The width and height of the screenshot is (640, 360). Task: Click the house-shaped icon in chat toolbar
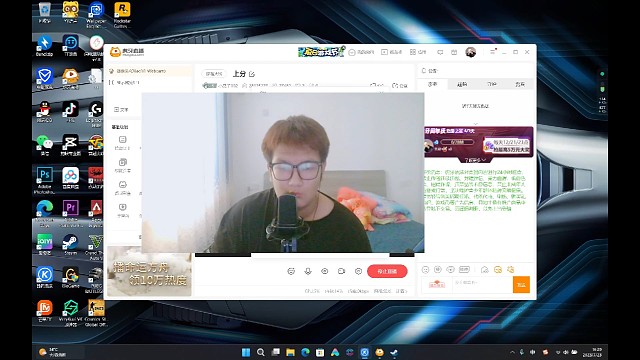click(484, 269)
